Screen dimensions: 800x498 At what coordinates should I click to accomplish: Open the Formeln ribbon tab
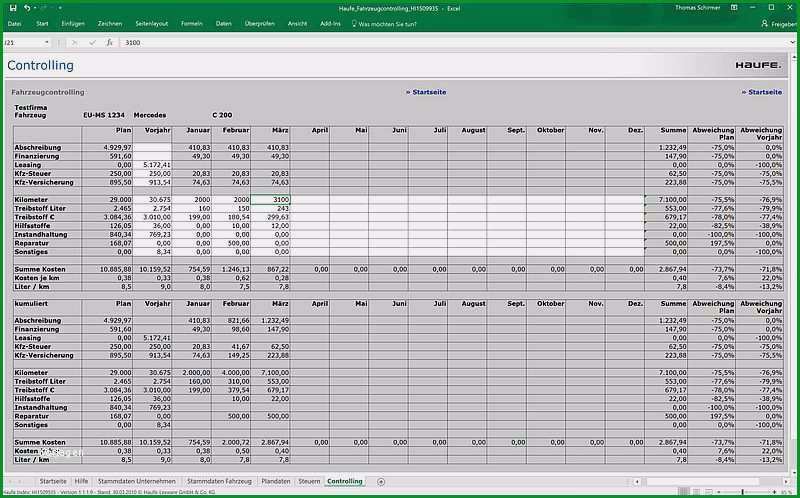192,23
